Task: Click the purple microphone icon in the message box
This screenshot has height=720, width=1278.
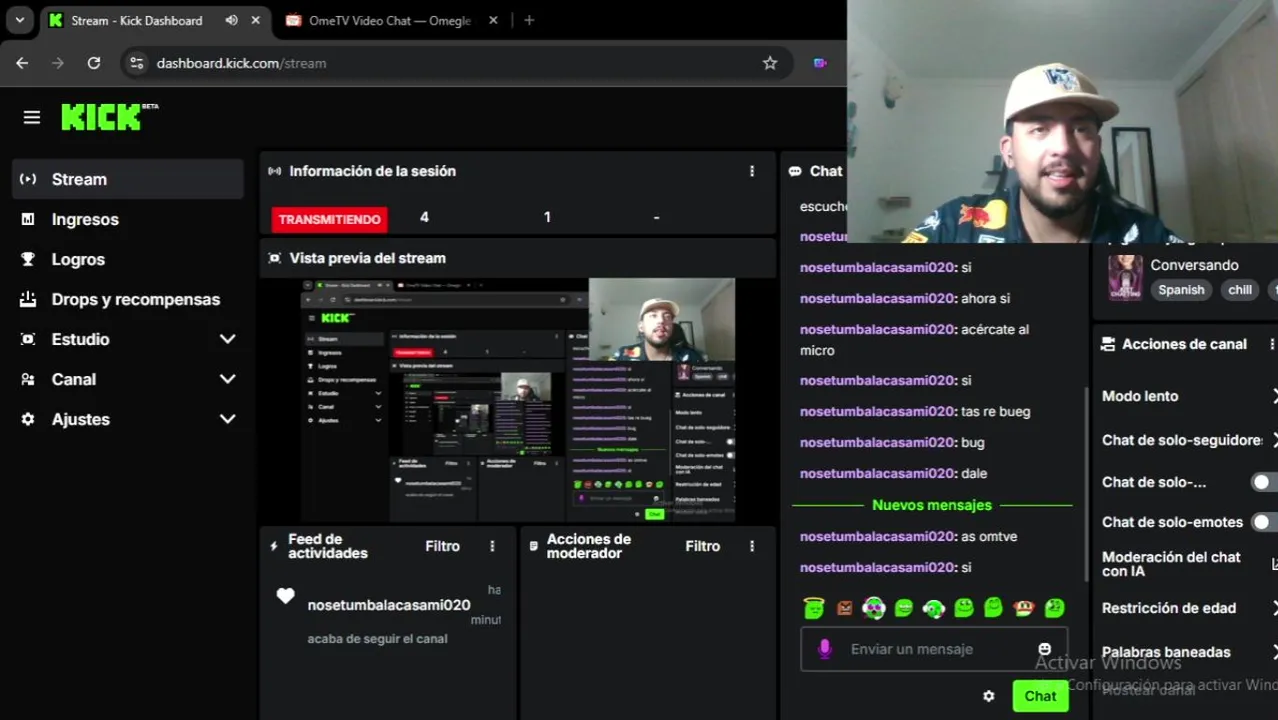Action: [824, 649]
